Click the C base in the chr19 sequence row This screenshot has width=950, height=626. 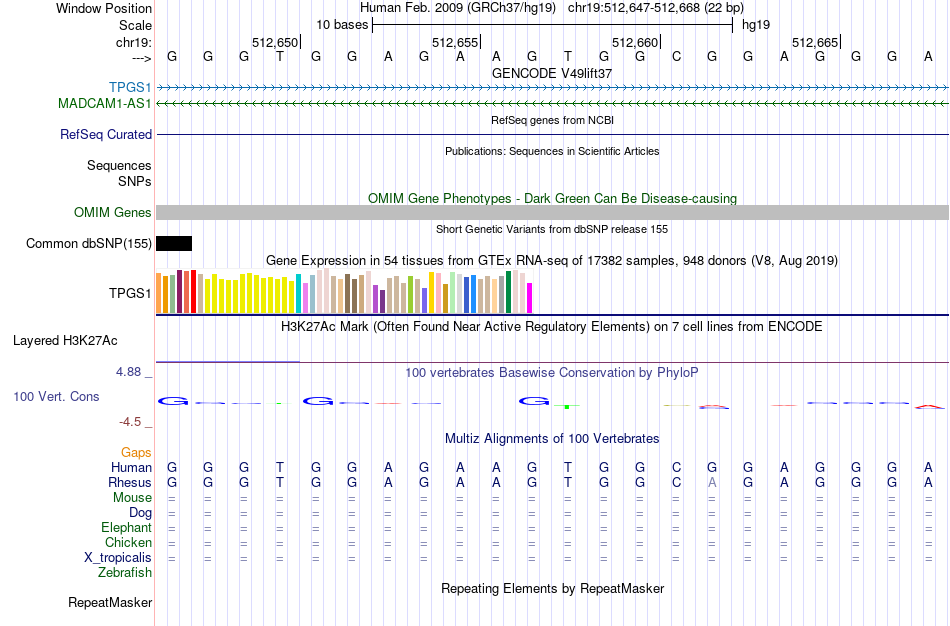[x=676, y=57]
